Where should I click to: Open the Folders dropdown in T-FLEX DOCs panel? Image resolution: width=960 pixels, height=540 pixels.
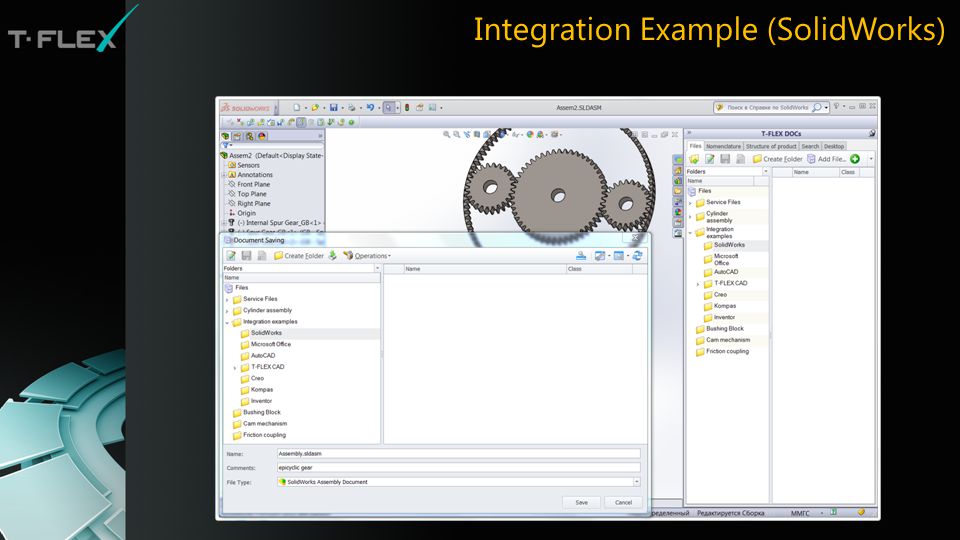tap(766, 171)
